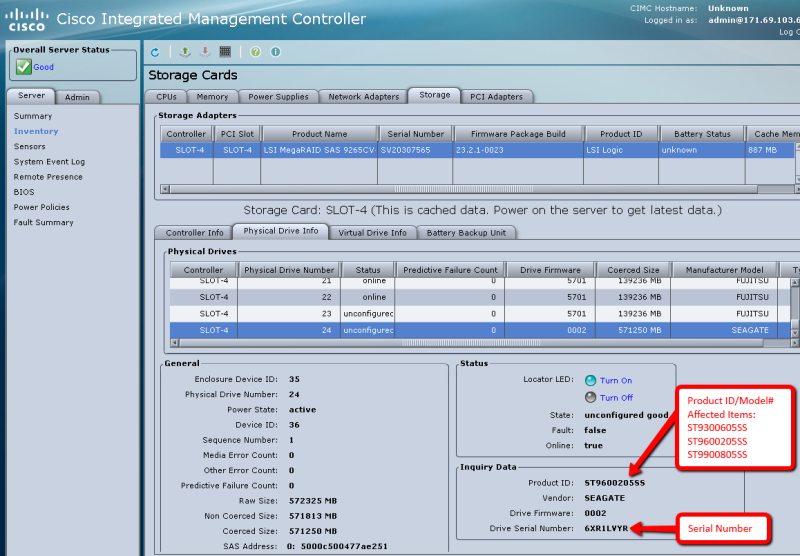Sort by Product ID column header
The height and width of the screenshot is (556, 800).
[x=621, y=134]
